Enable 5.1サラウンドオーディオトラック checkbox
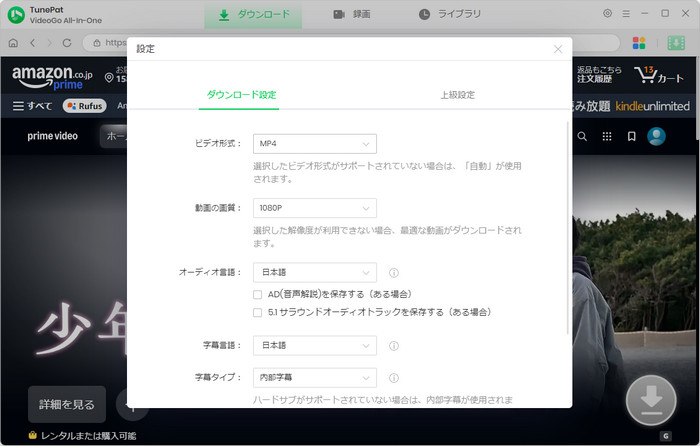This screenshot has height=446, width=700. 258,312
